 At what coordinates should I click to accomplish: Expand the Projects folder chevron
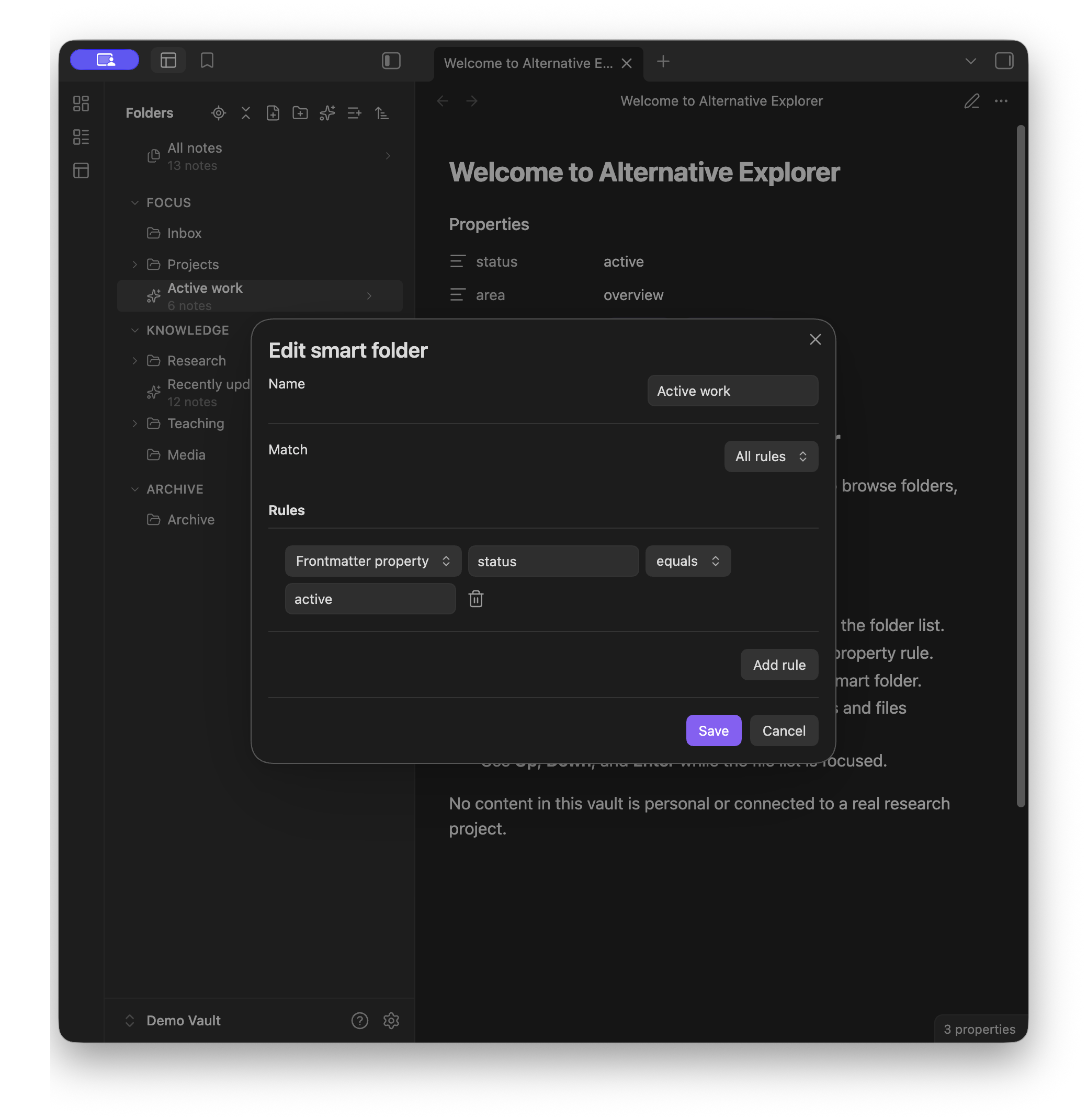click(x=134, y=264)
